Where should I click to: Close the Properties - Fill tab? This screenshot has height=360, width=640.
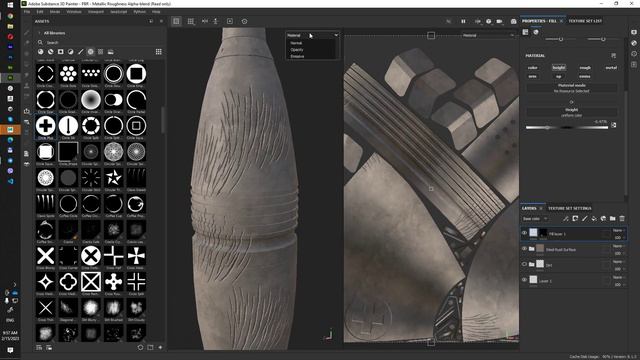(x=561, y=21)
